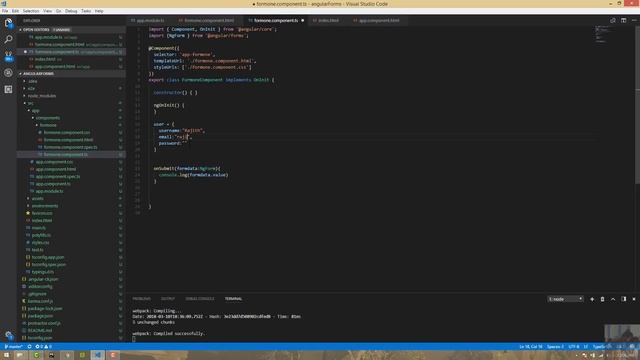Image resolution: width=640 pixels, height=360 pixels.
Task: Click the git sync icon in status bar
Action: pos(29,347)
